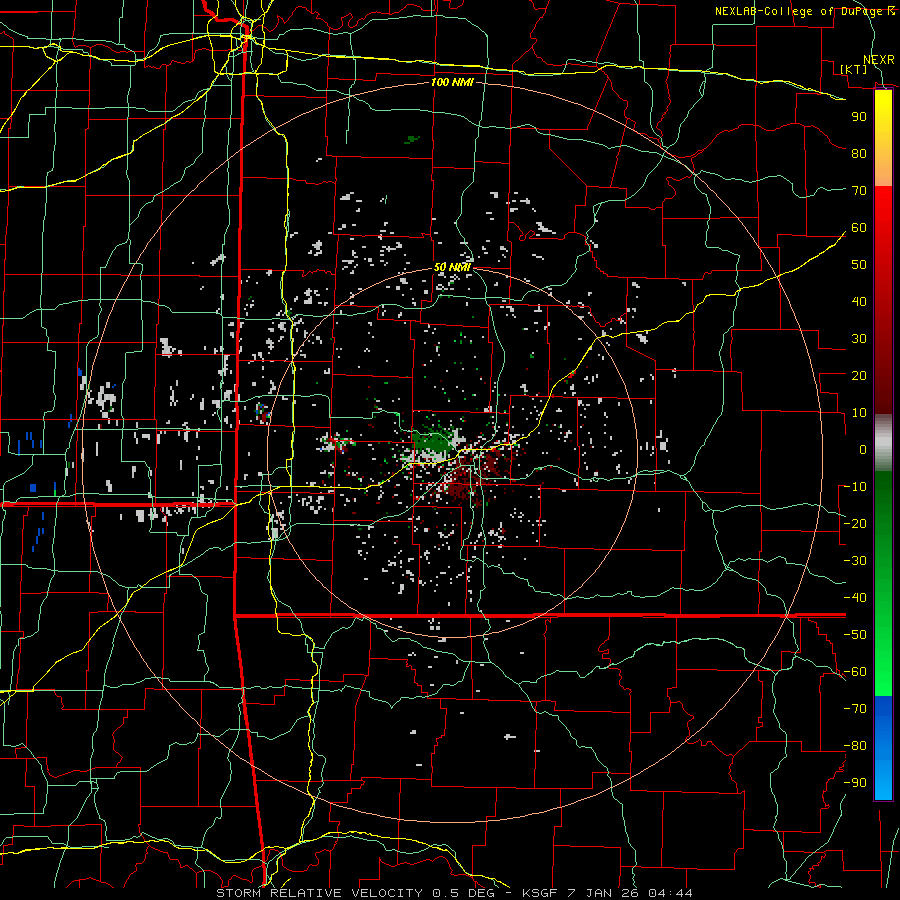Click the positive 30 scale value
The height and width of the screenshot is (900, 900).
click(859, 339)
